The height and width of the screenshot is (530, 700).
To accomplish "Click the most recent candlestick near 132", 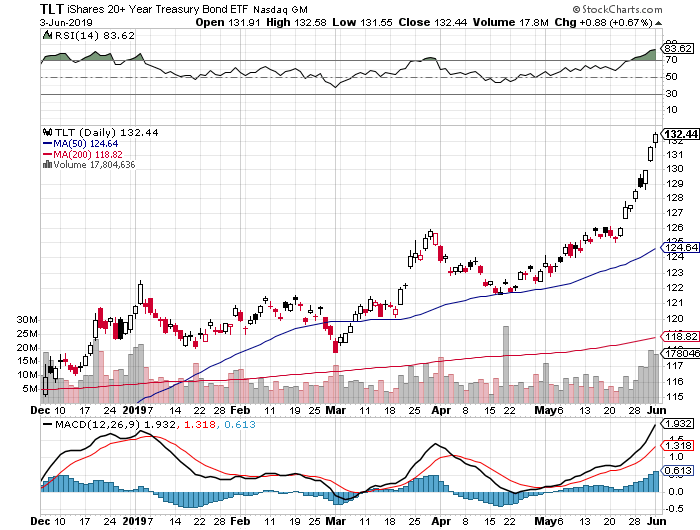I will coord(655,138).
